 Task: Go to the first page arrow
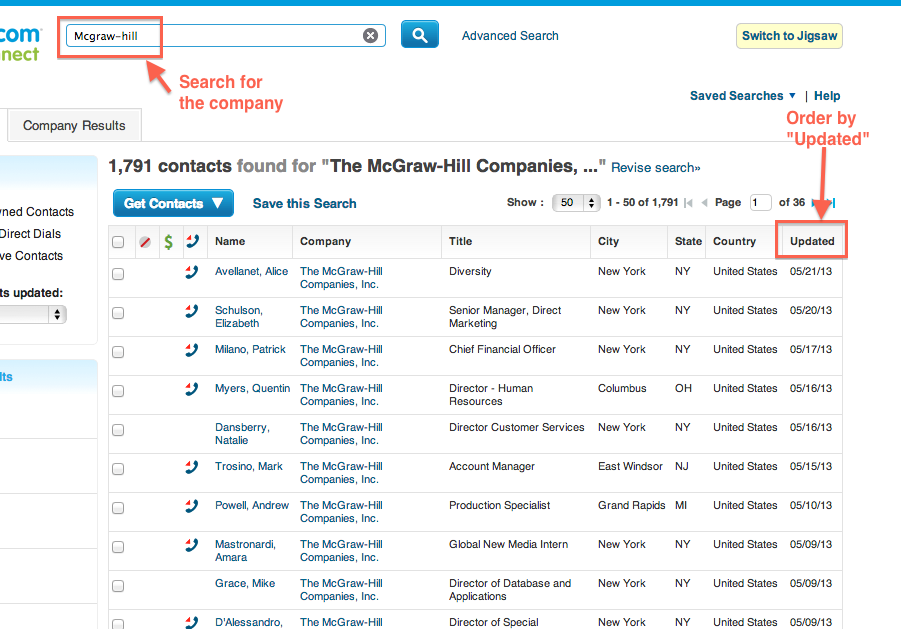(x=688, y=203)
